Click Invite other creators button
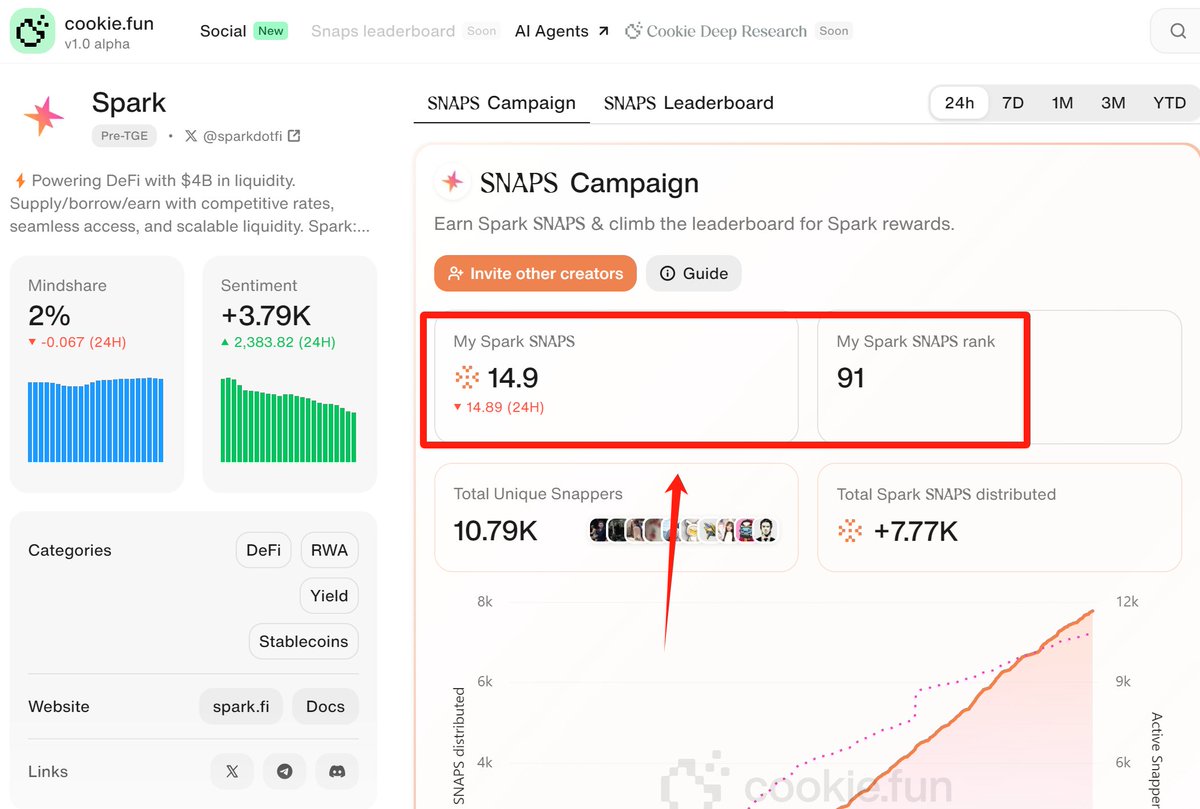Screen dimensions: 1200x809 (x=535, y=273)
